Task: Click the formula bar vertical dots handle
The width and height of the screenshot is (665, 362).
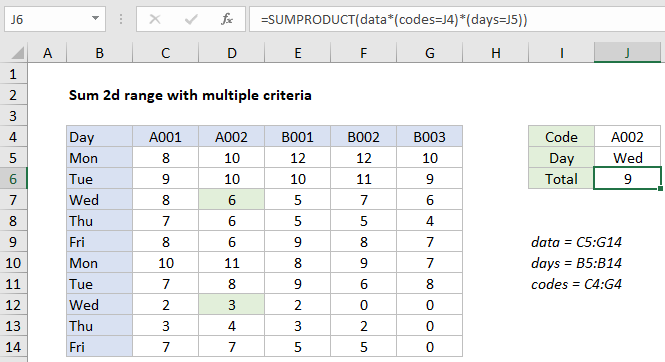Action: tap(121, 19)
